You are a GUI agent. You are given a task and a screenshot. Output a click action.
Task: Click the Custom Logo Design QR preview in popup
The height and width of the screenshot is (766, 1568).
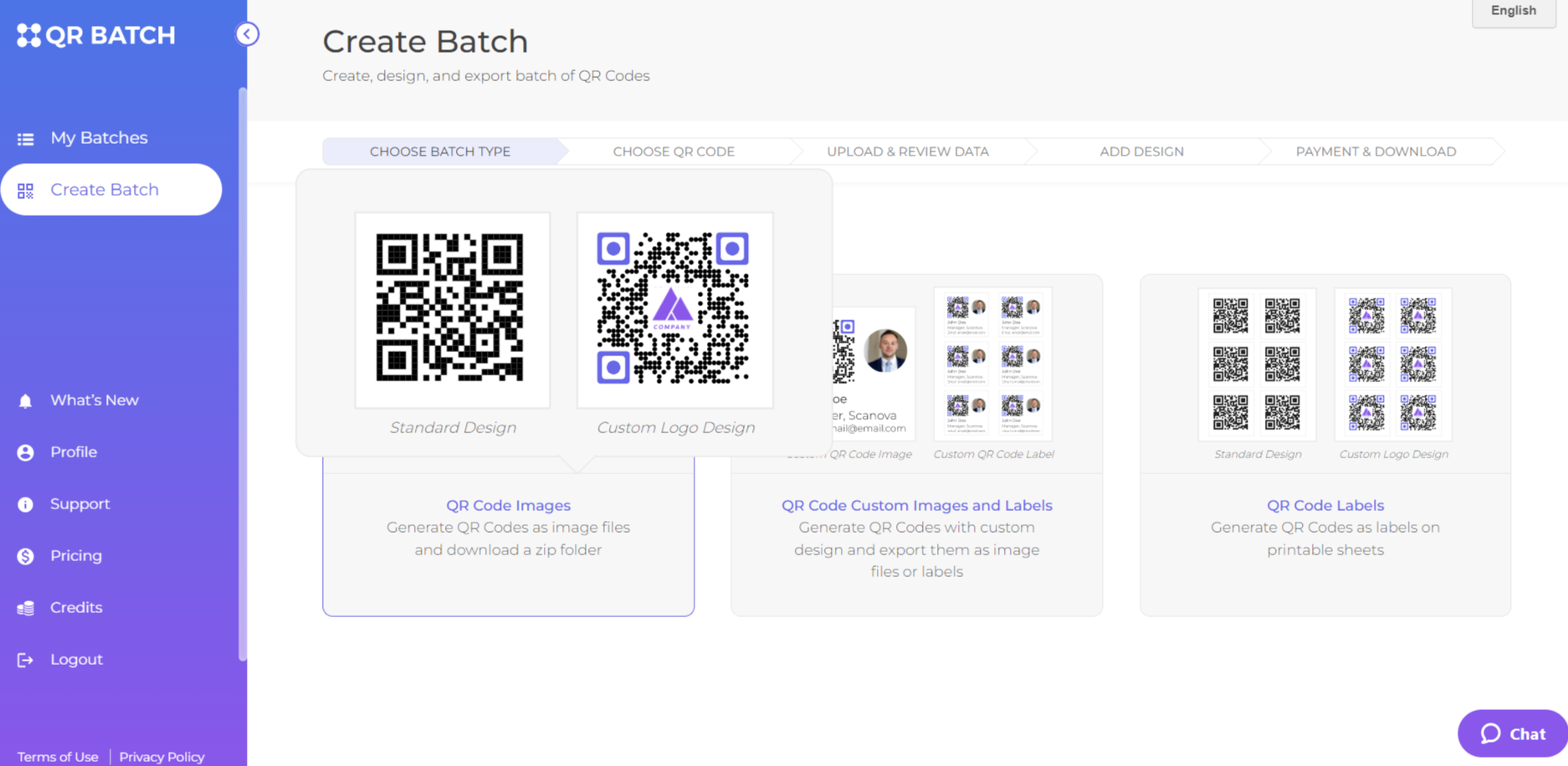tap(674, 310)
